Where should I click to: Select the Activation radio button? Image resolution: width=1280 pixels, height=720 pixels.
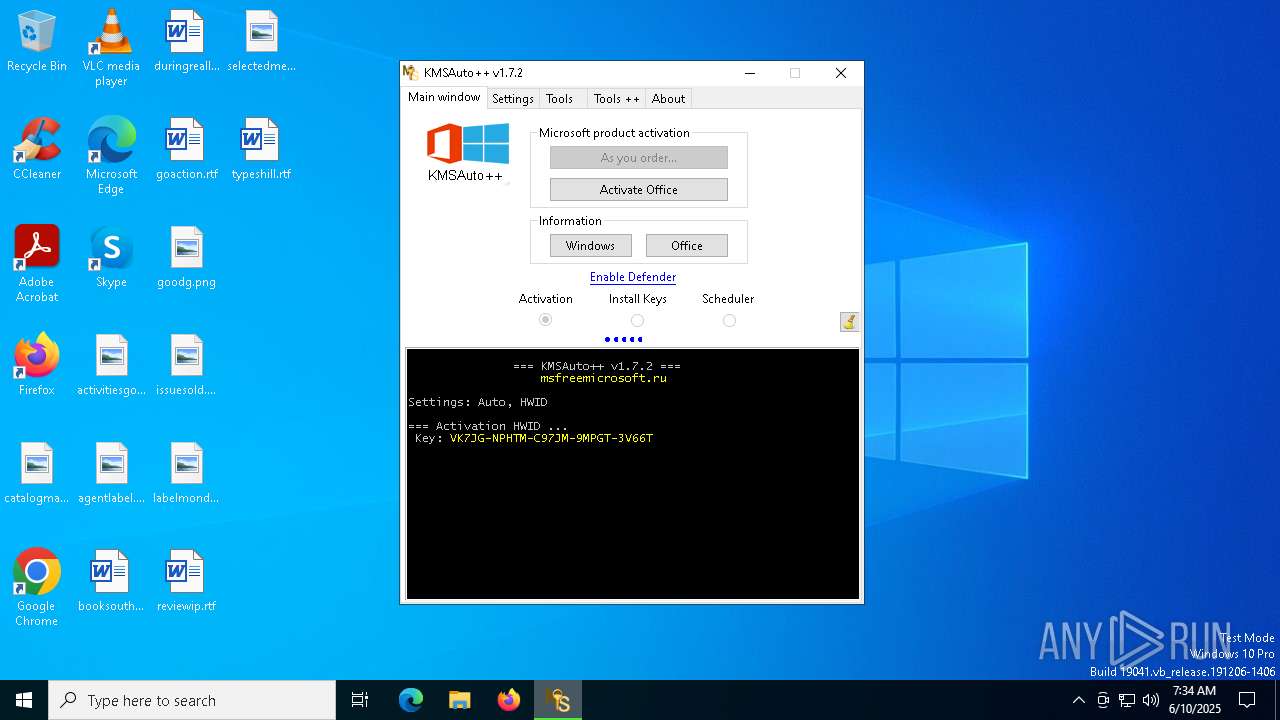(545, 320)
